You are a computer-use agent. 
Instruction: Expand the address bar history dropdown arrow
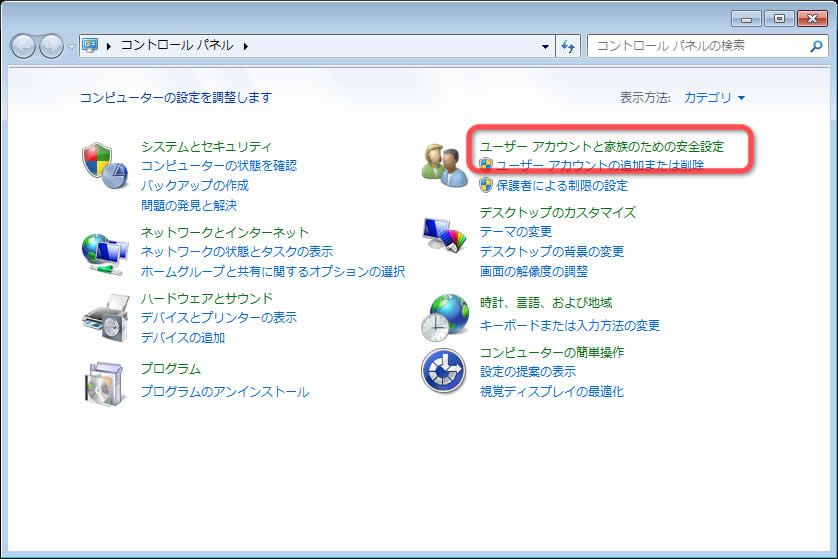[x=545, y=46]
